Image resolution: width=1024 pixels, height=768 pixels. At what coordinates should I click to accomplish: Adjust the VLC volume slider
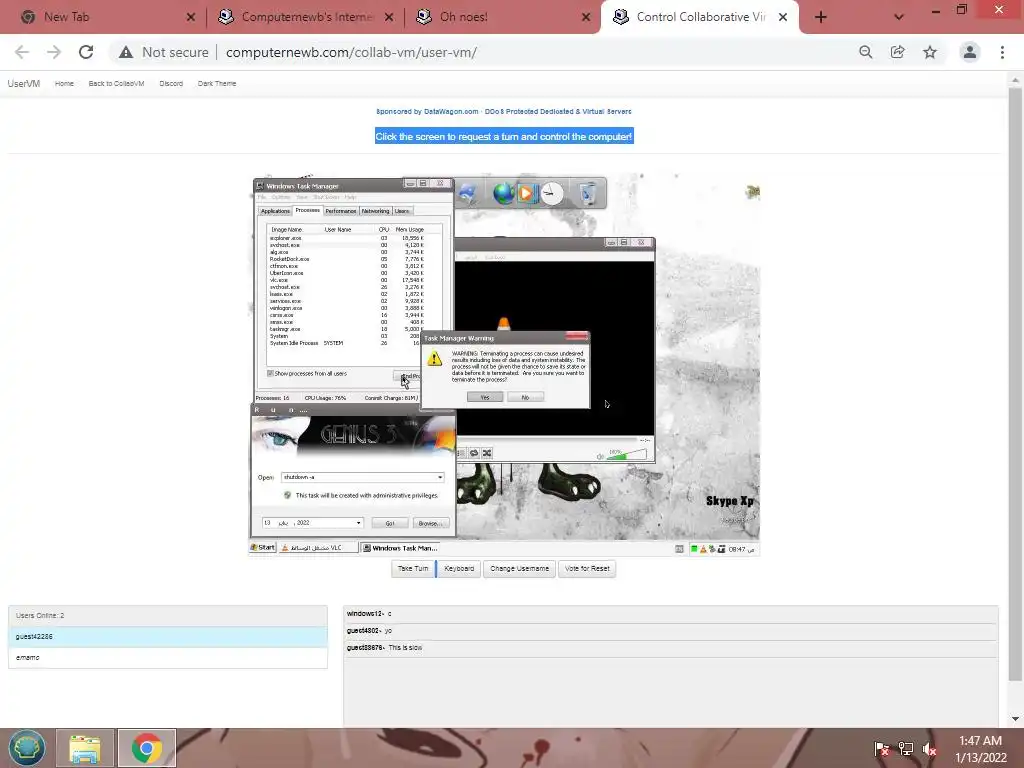pyautogui.click(x=626, y=455)
